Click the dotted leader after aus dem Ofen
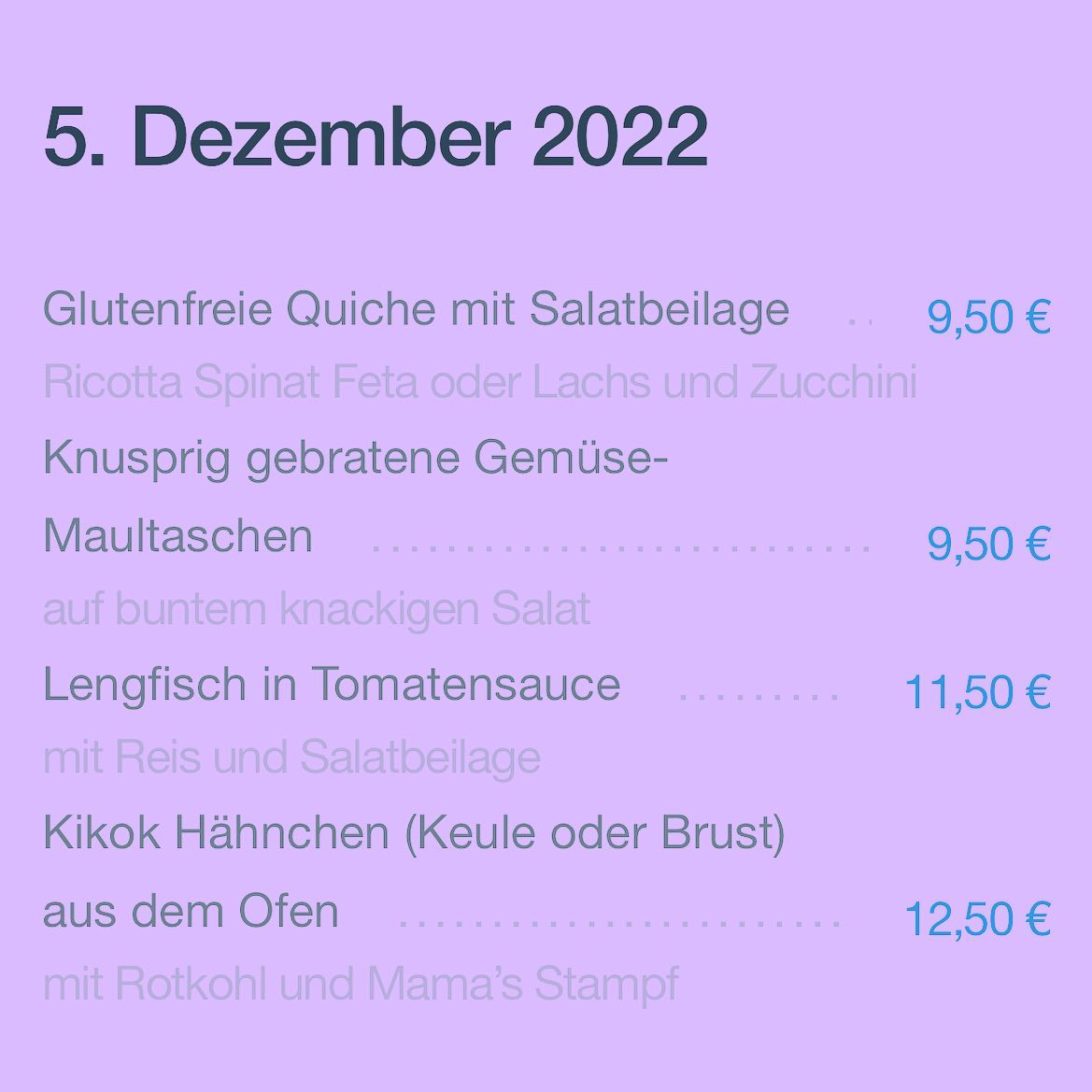The image size is (1092, 1092). click(x=619, y=924)
